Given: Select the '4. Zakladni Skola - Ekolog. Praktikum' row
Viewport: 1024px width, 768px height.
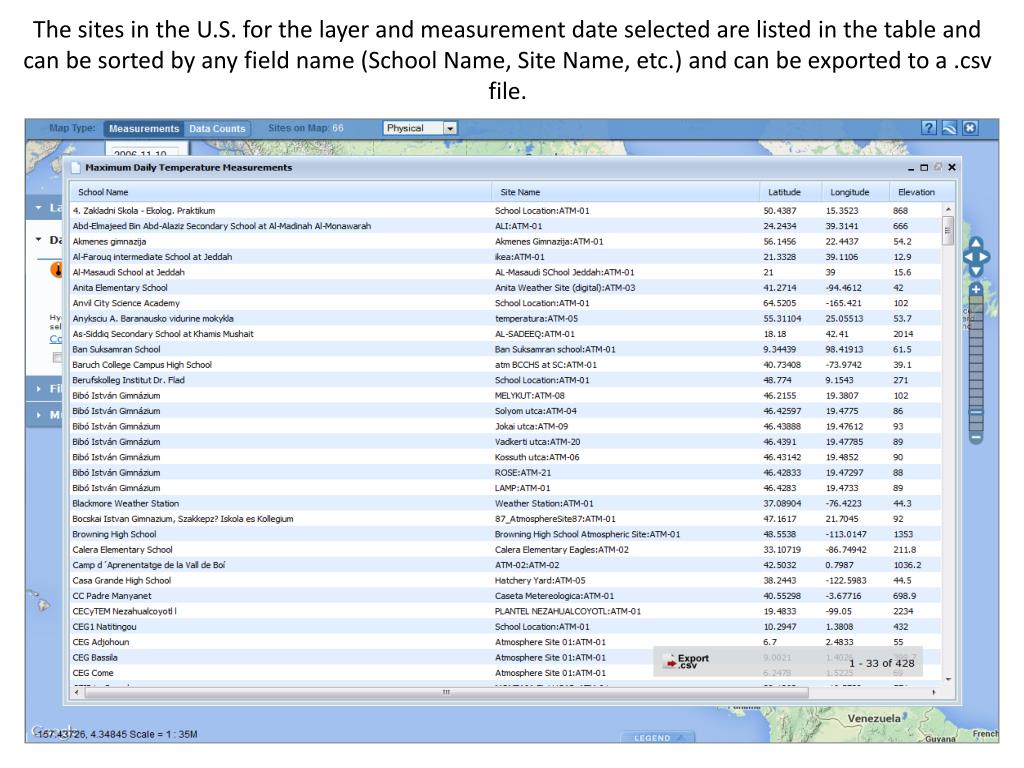Looking at the screenshot, I should click(505, 210).
